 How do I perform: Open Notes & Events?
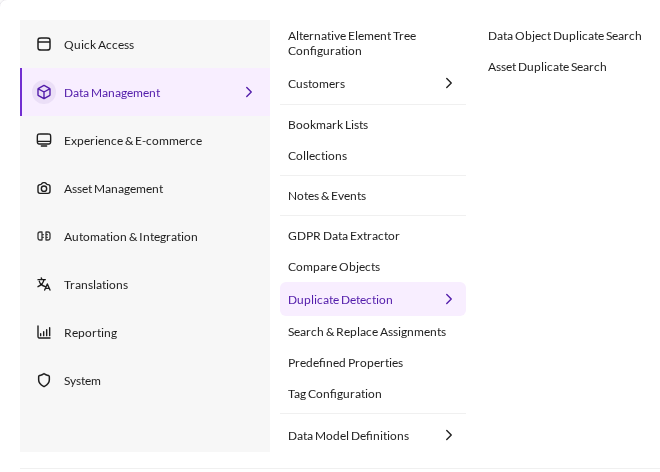[327, 196]
